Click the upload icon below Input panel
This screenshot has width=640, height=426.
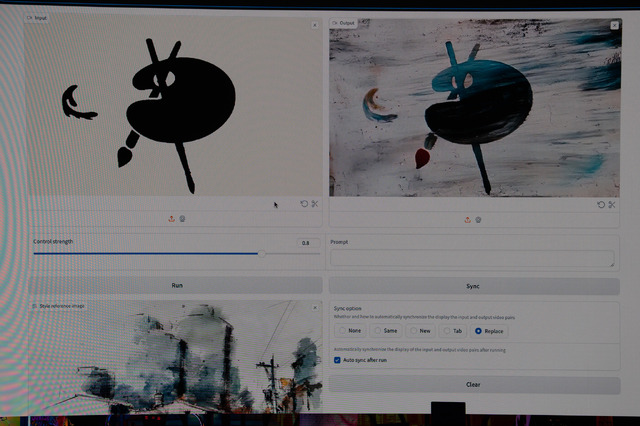[x=172, y=219]
